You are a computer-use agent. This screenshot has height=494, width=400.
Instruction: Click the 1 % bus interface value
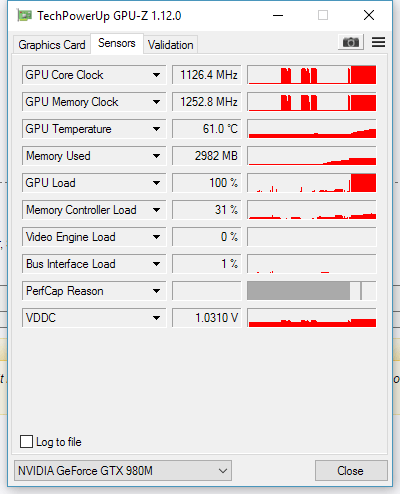pyautogui.click(x=207, y=264)
